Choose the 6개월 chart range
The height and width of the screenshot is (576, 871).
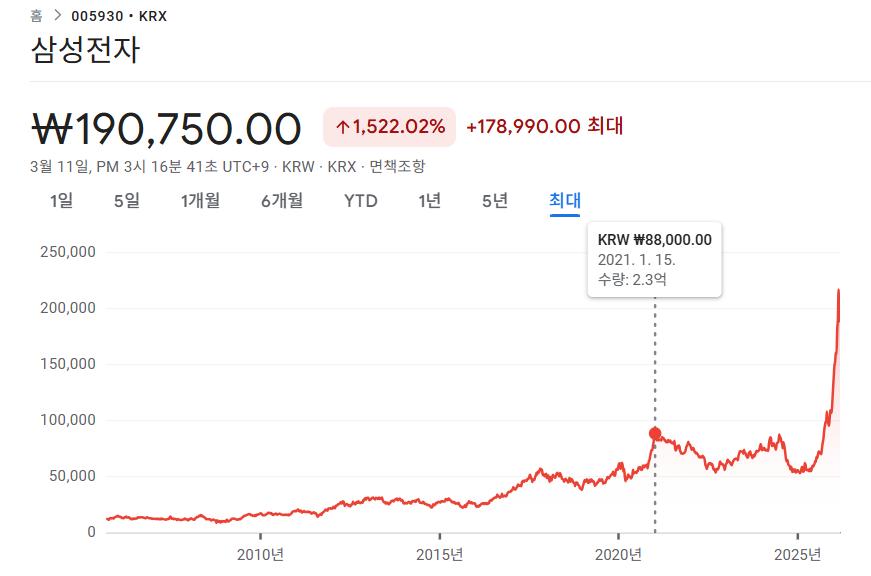click(x=281, y=201)
